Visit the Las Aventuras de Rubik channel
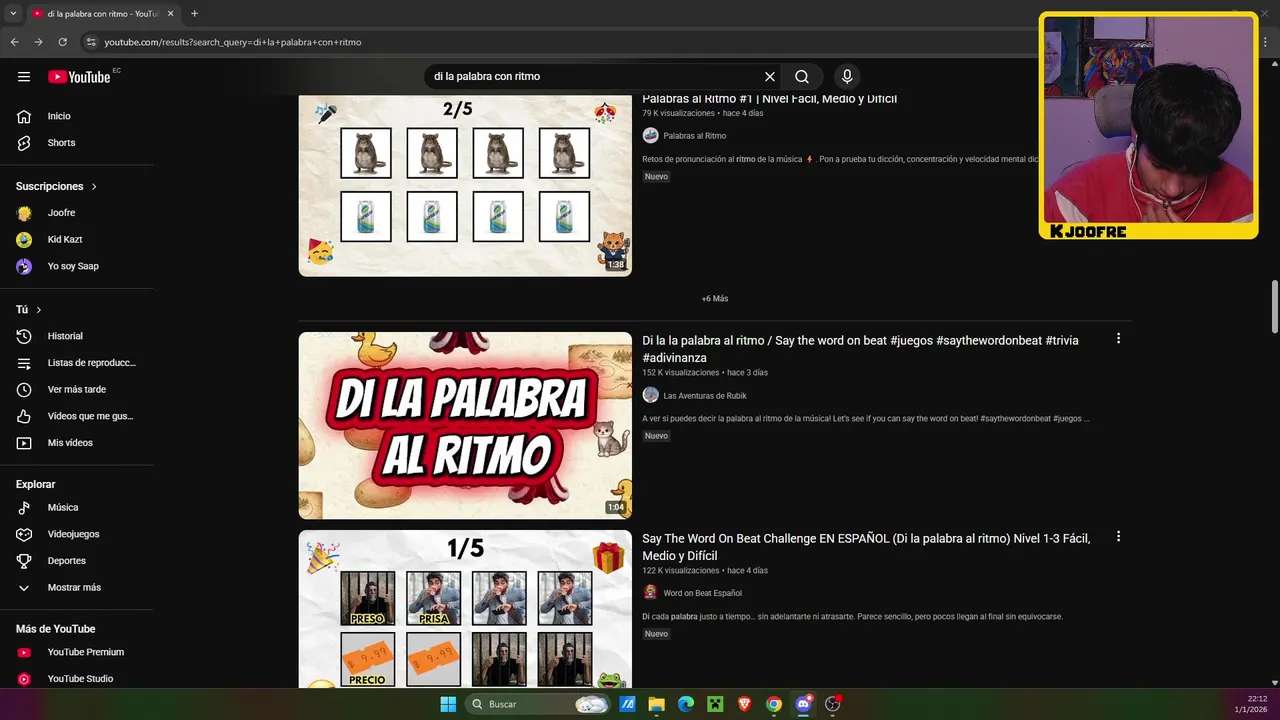Screen dimensions: 1280x720 click(704, 396)
